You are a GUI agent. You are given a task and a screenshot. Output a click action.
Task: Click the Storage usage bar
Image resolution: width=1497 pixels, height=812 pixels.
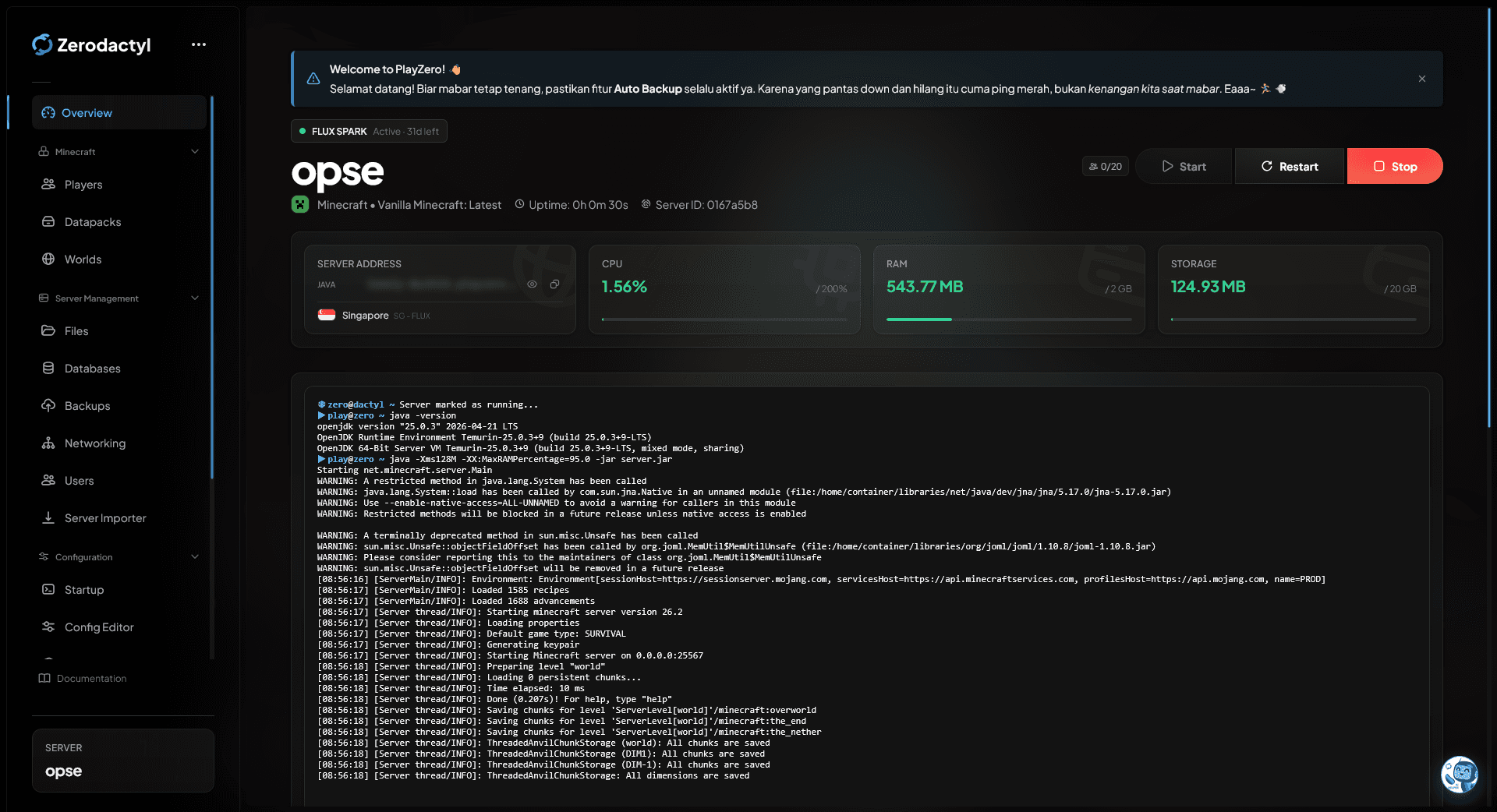pyautogui.click(x=1294, y=319)
